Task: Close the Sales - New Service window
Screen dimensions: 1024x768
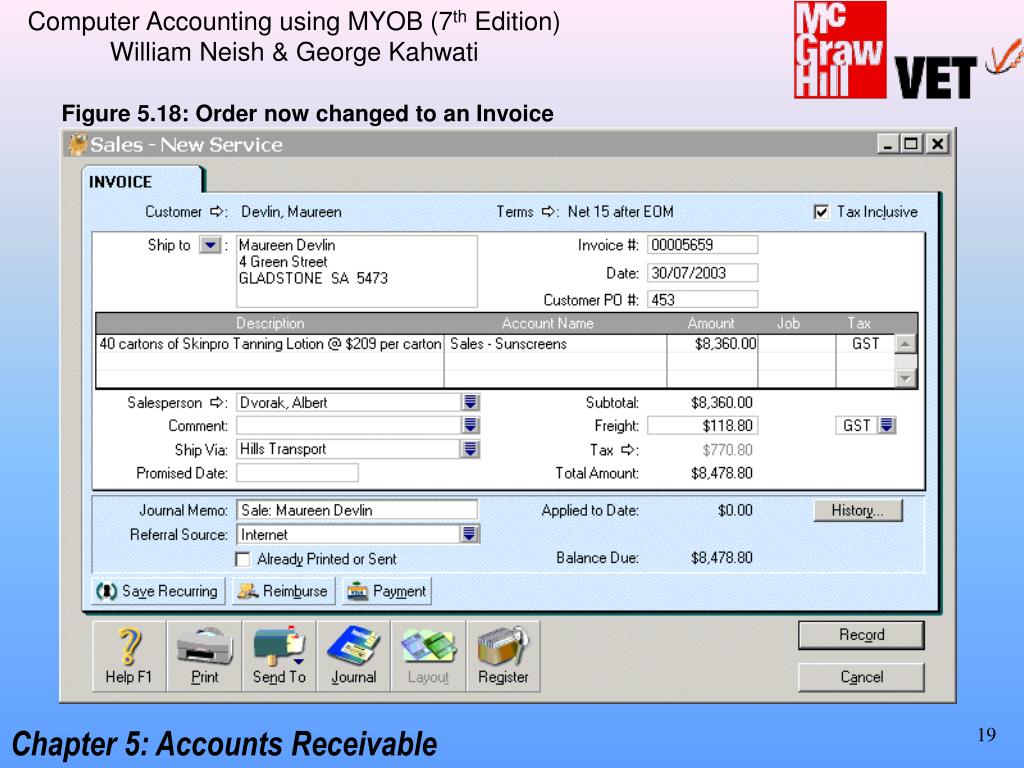Action: click(x=938, y=144)
